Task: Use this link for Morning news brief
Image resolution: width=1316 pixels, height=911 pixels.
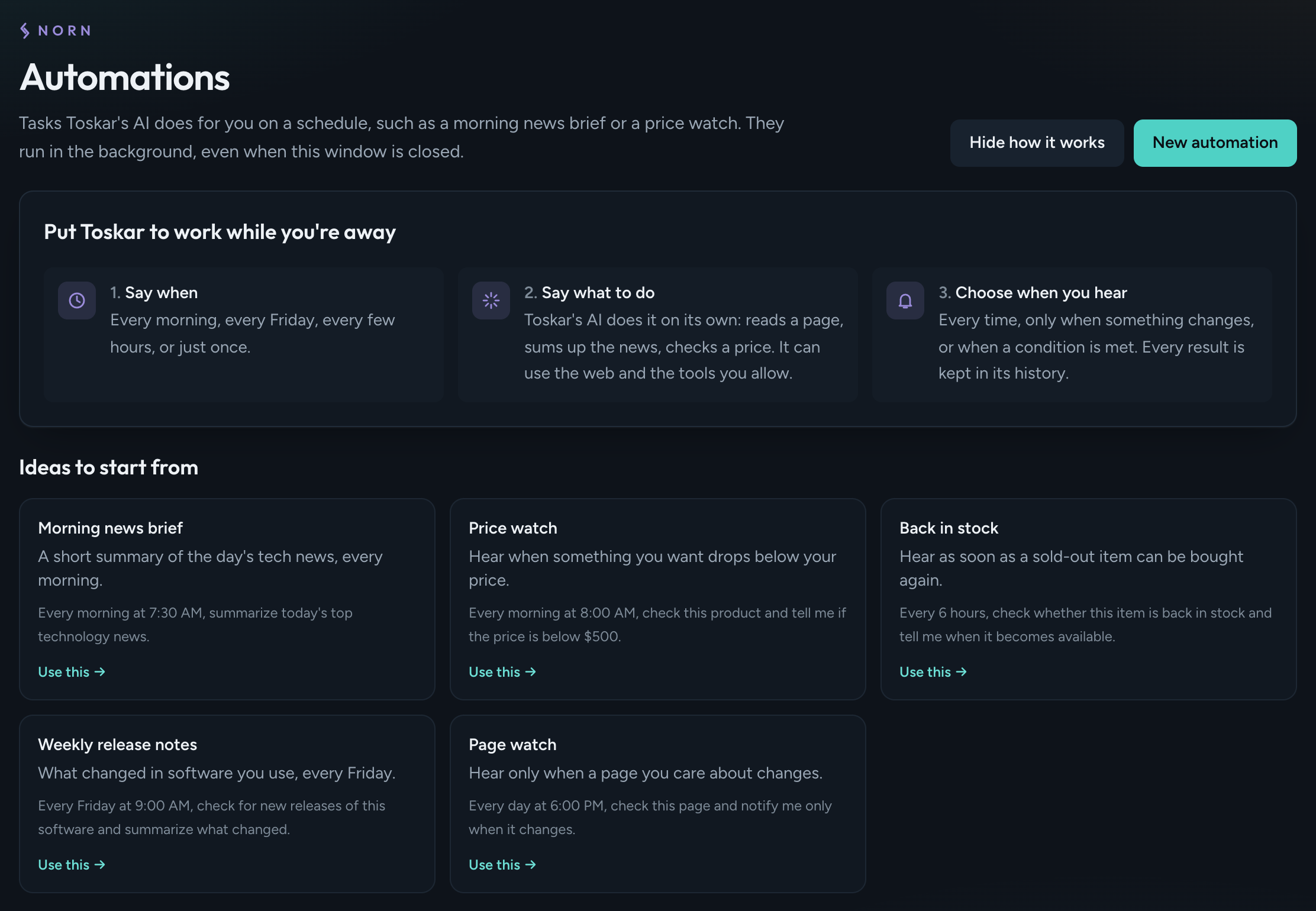Action: pyautogui.click(x=72, y=672)
